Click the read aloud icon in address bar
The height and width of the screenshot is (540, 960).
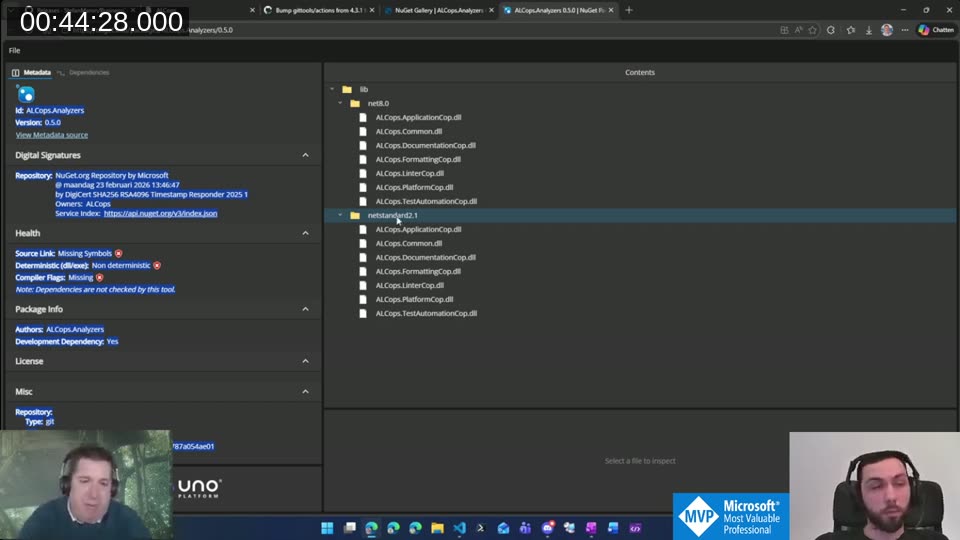coord(798,30)
